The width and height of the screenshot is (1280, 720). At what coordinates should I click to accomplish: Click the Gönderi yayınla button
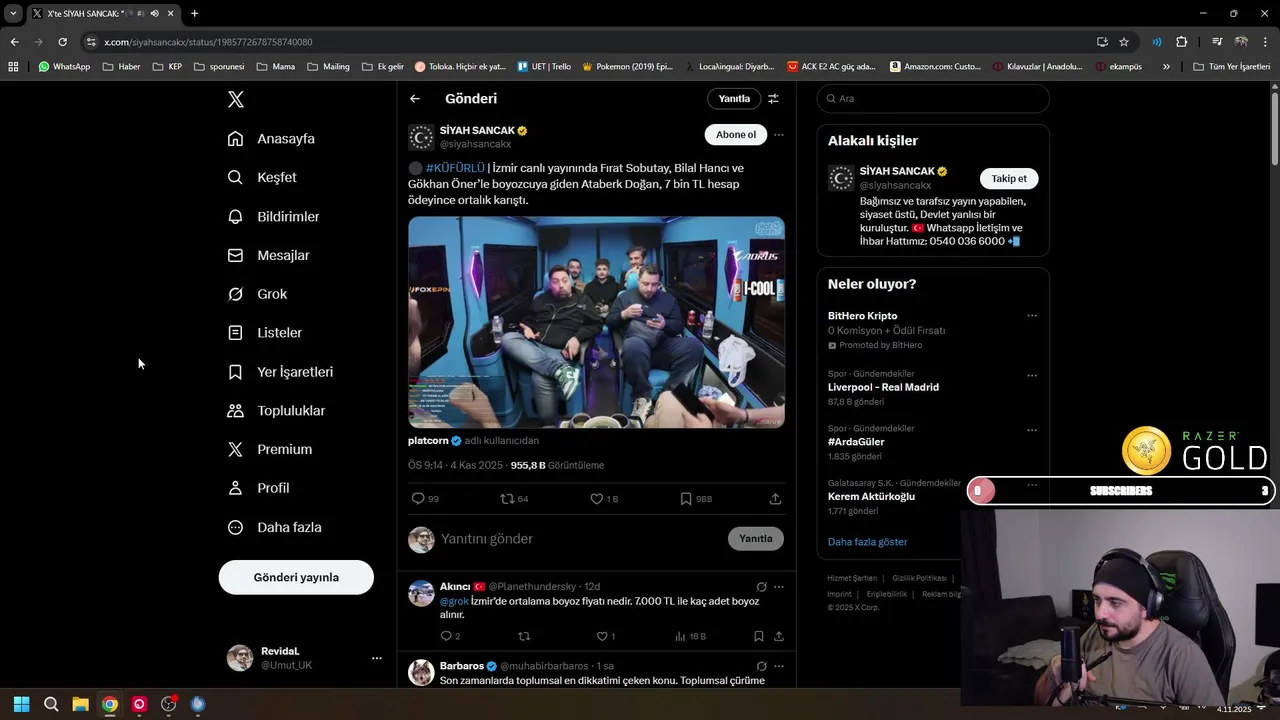tap(296, 577)
